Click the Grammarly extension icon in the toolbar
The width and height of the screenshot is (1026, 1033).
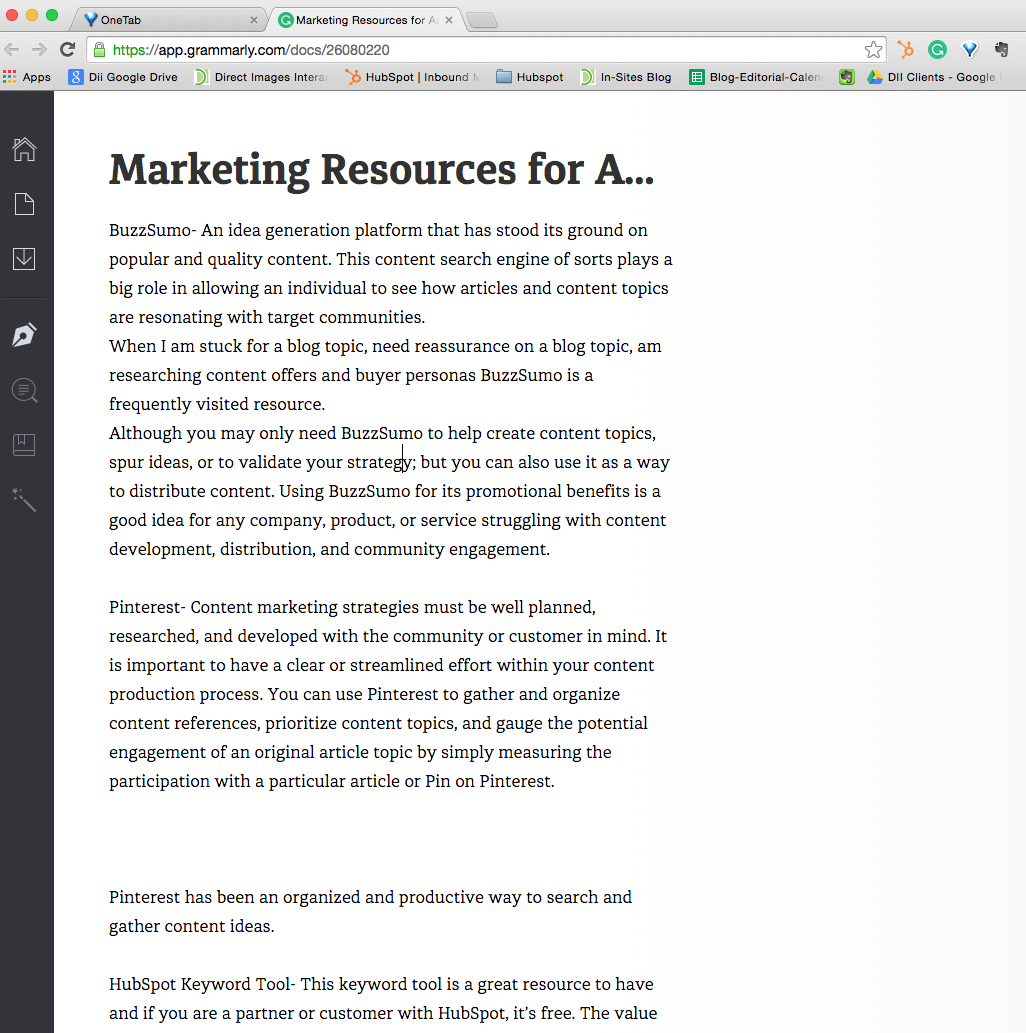[937, 49]
